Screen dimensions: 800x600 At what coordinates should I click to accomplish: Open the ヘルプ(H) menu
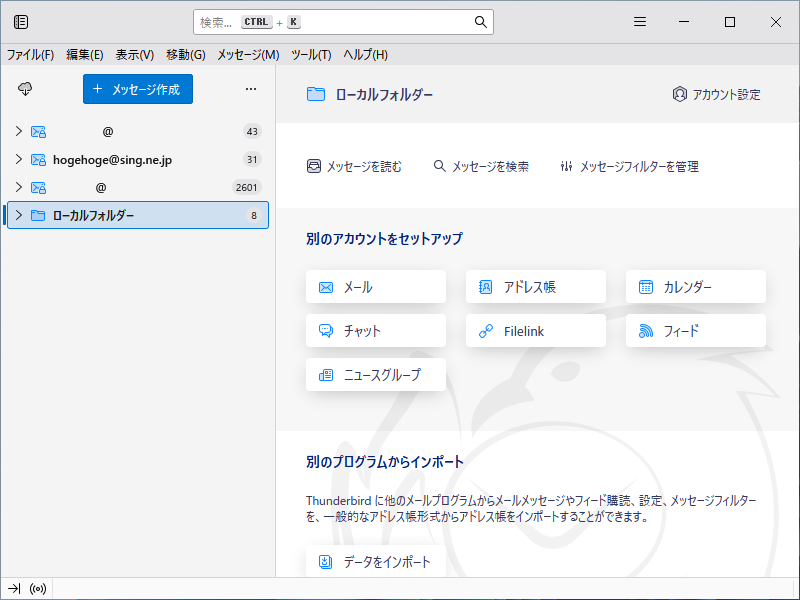pyautogui.click(x=365, y=55)
